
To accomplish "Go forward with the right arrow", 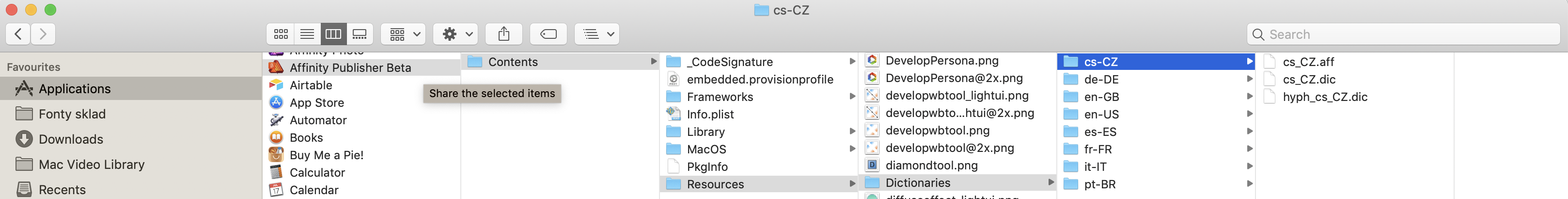I will [43, 34].
